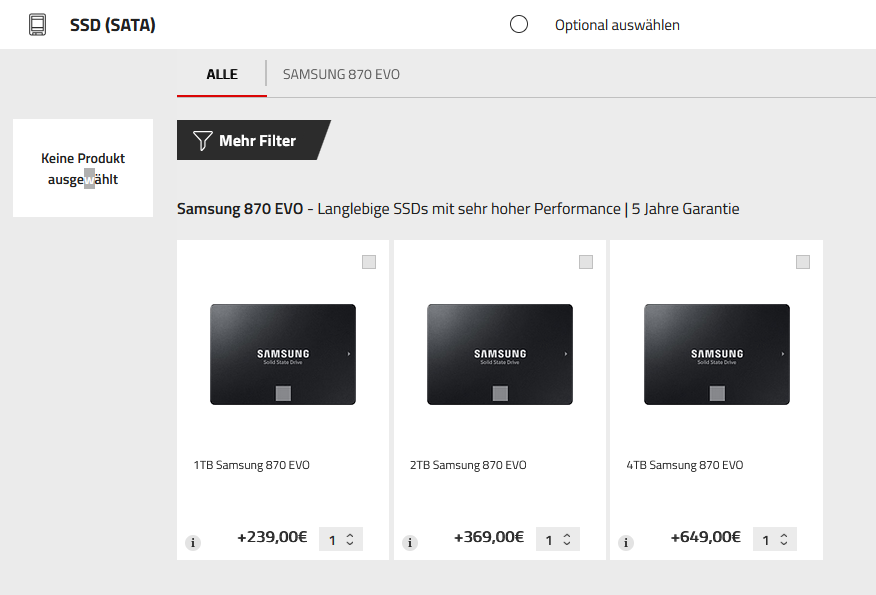Open info icon for 4TB Samsung 870 EVO
The image size is (876, 595).
[626, 542]
